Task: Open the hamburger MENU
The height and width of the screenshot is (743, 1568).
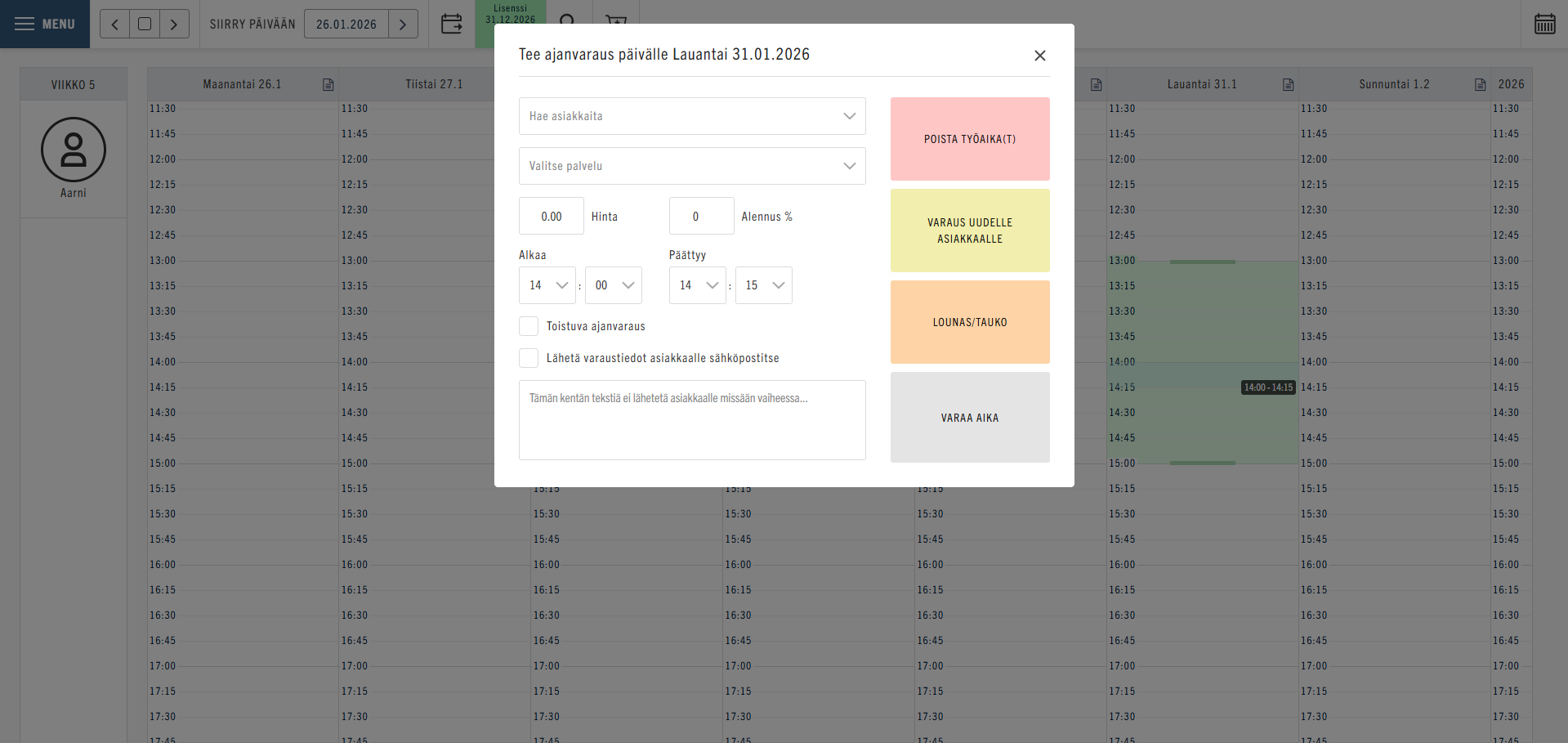Action: coord(45,24)
